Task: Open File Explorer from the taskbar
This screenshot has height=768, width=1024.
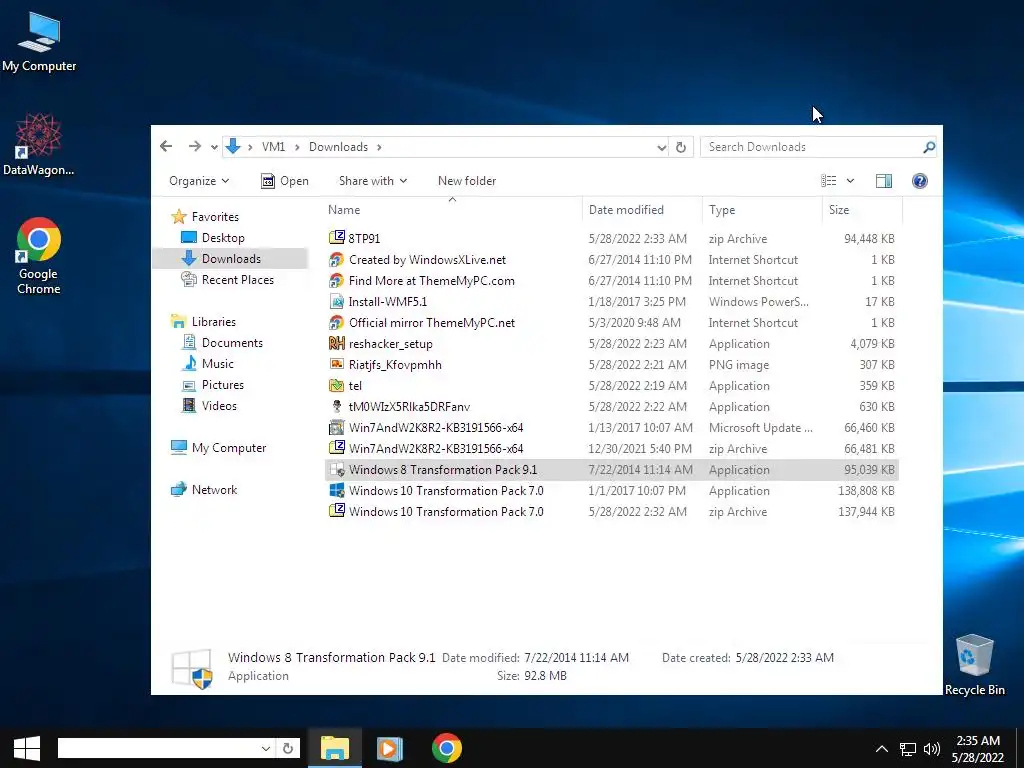Action: point(335,748)
